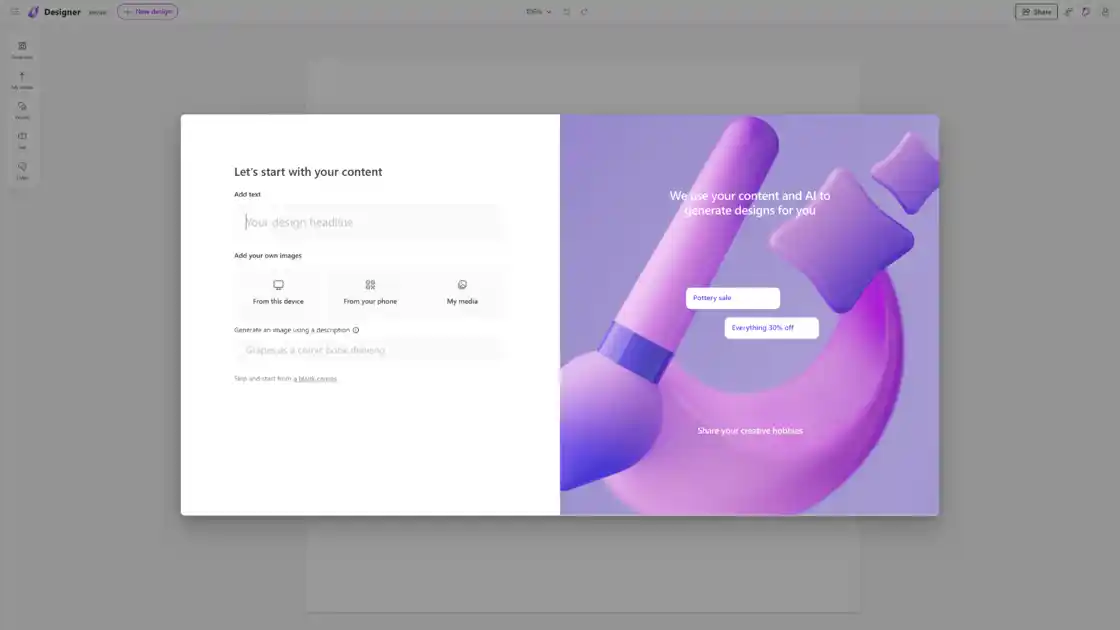
Task: Open the My media panel in the sidebar
Action: pyautogui.click(x=22, y=80)
